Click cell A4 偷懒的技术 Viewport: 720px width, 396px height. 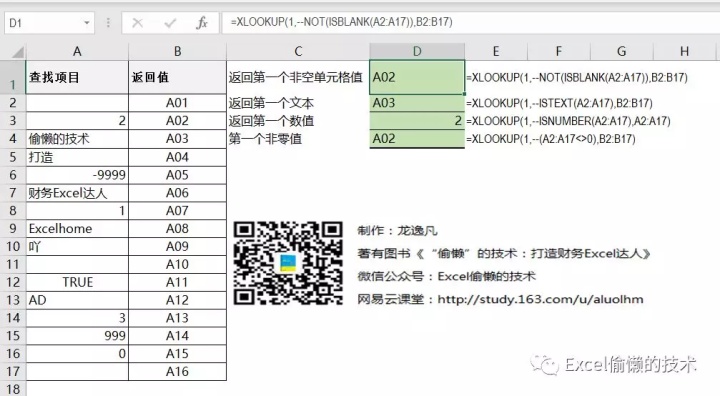click(x=77, y=139)
